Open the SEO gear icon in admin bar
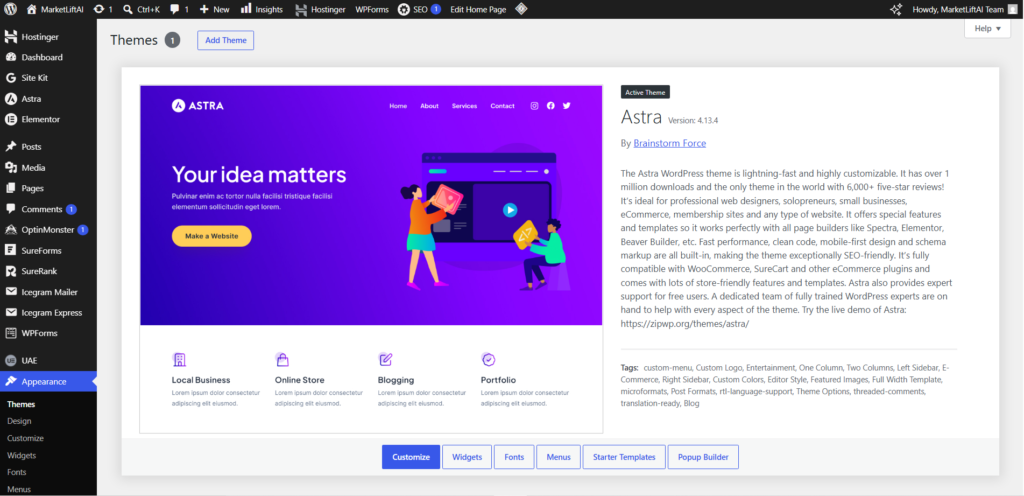 click(404, 9)
